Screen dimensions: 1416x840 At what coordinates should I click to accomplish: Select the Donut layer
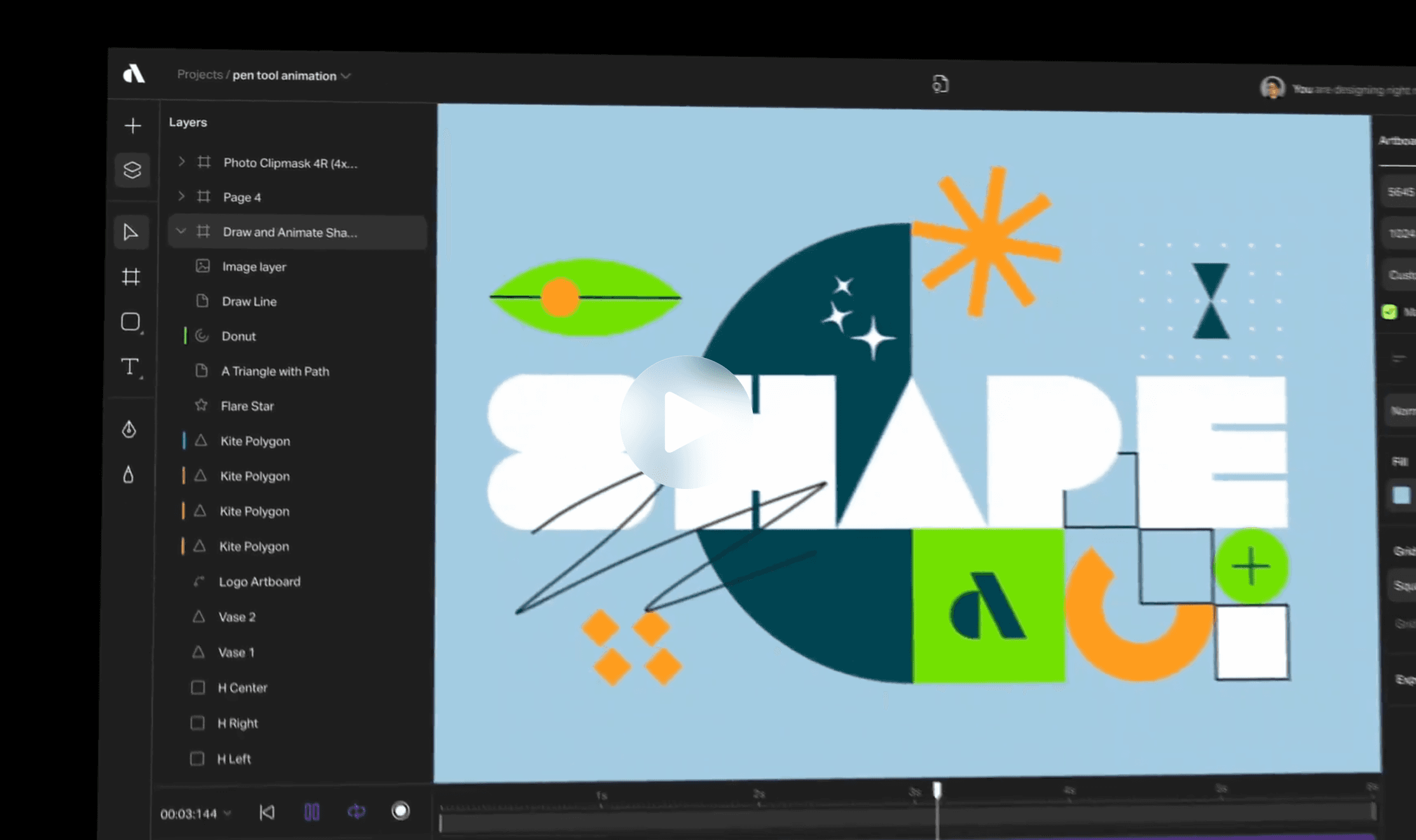pos(238,336)
